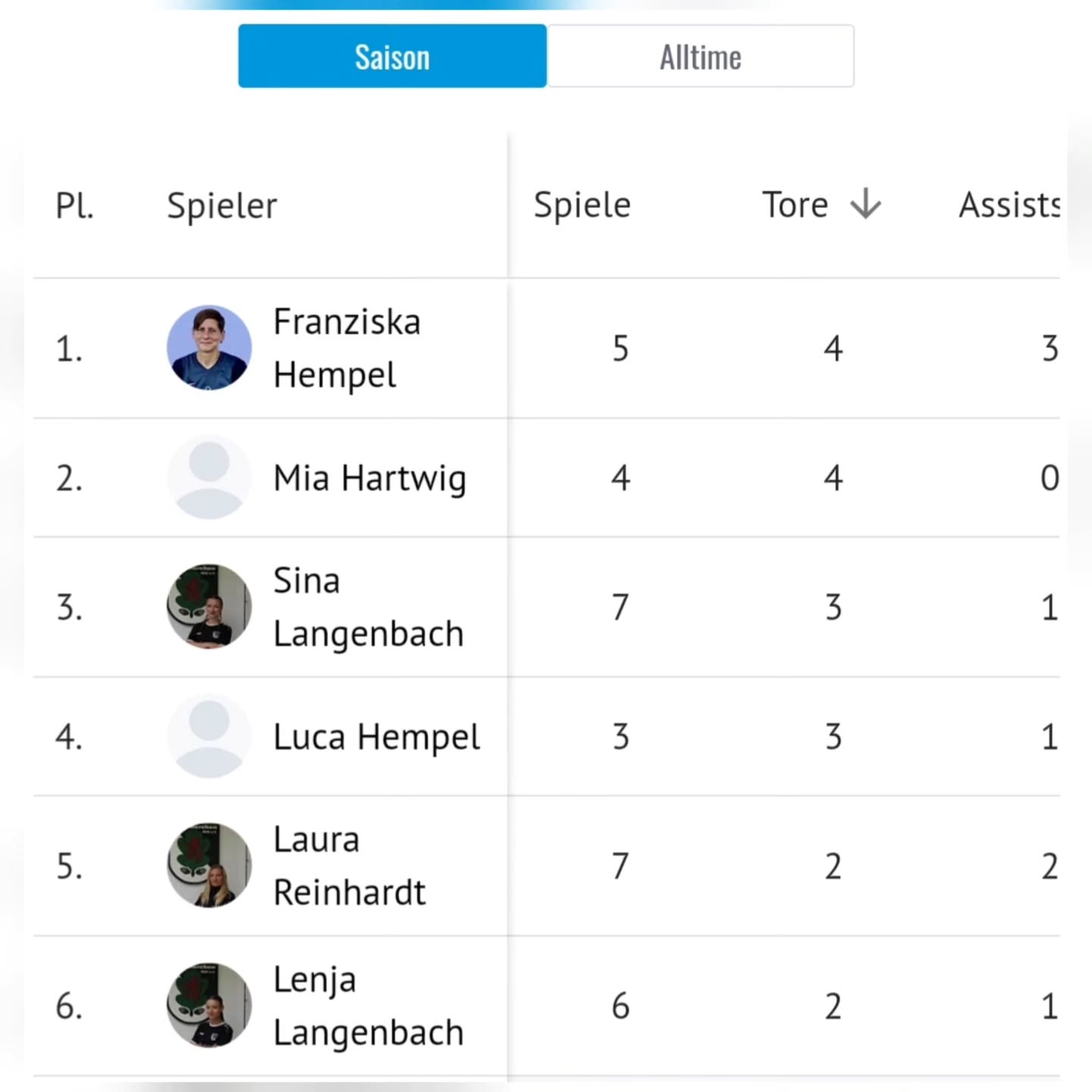The image size is (1092, 1092).
Task: Click the Spieler column header
Action: [221, 206]
